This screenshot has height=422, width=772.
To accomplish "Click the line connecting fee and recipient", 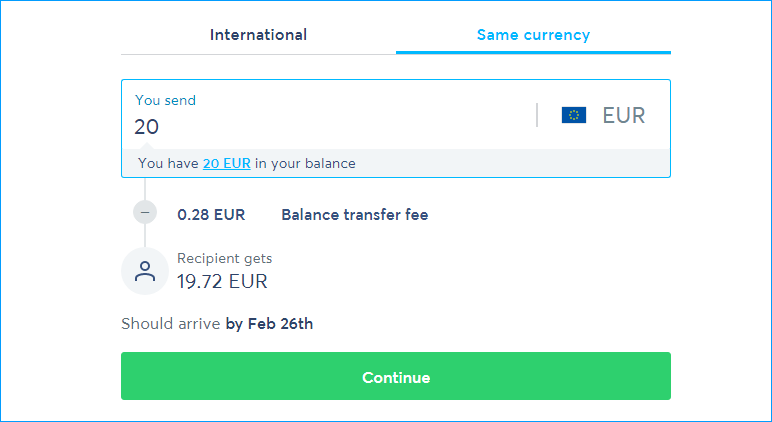I will [x=146, y=236].
